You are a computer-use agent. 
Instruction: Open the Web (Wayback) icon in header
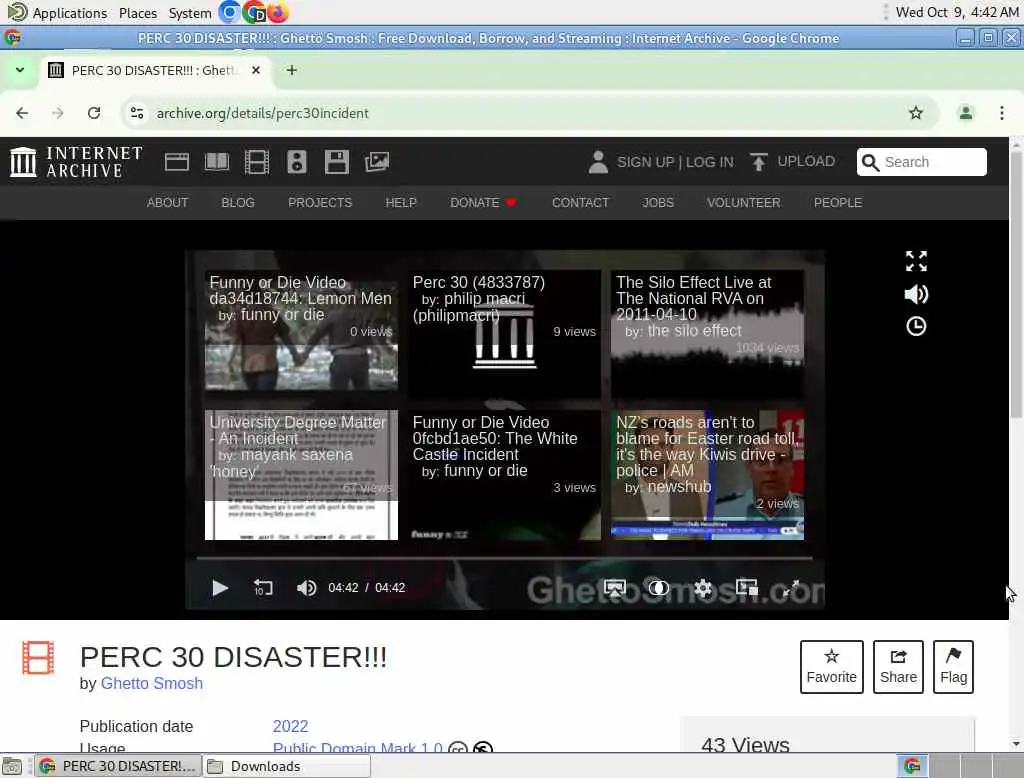click(x=176, y=162)
